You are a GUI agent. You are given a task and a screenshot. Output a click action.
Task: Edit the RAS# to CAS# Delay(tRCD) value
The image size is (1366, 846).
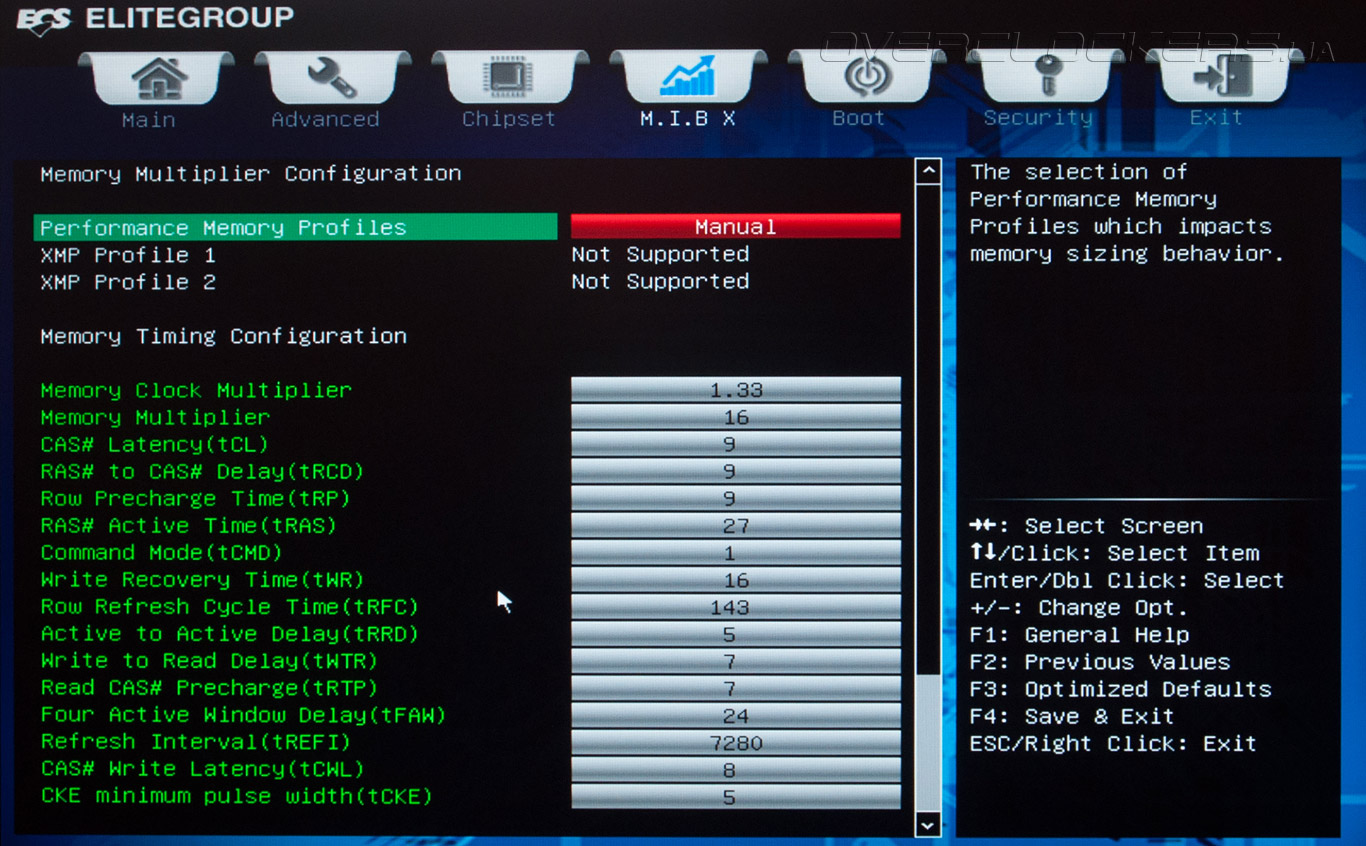(x=736, y=471)
